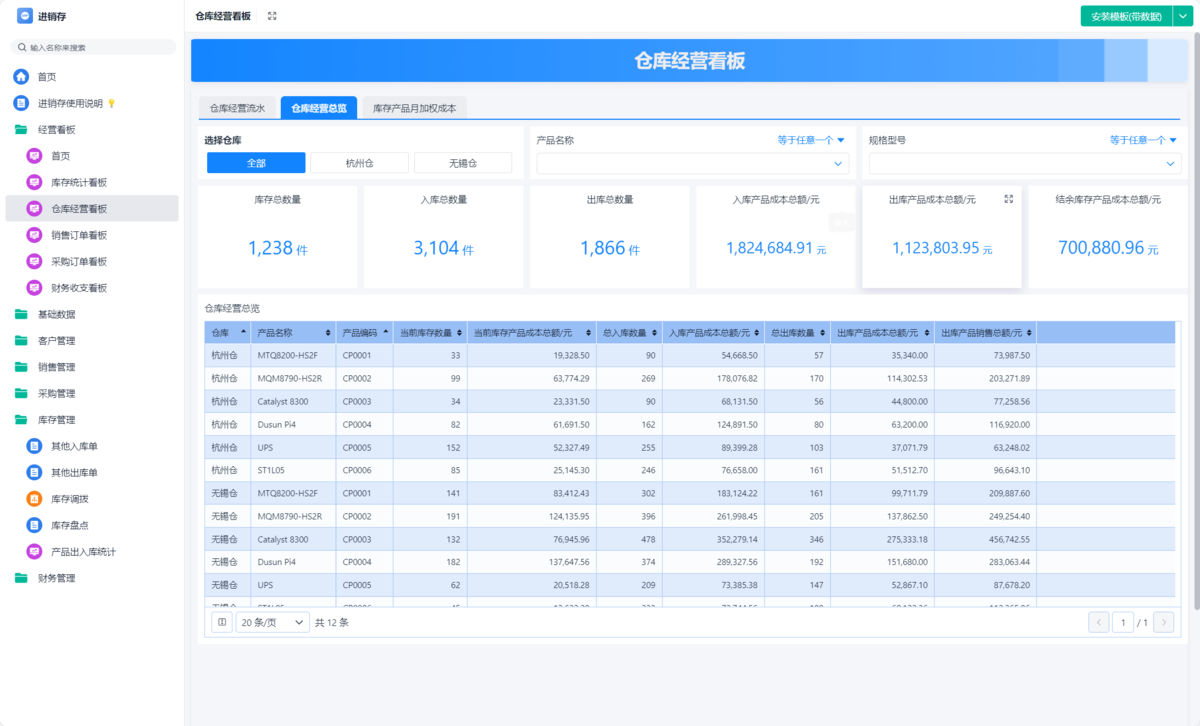The height and width of the screenshot is (726, 1200).
Task: Sort table by 总入库数量 column arrows
Action: (654, 332)
